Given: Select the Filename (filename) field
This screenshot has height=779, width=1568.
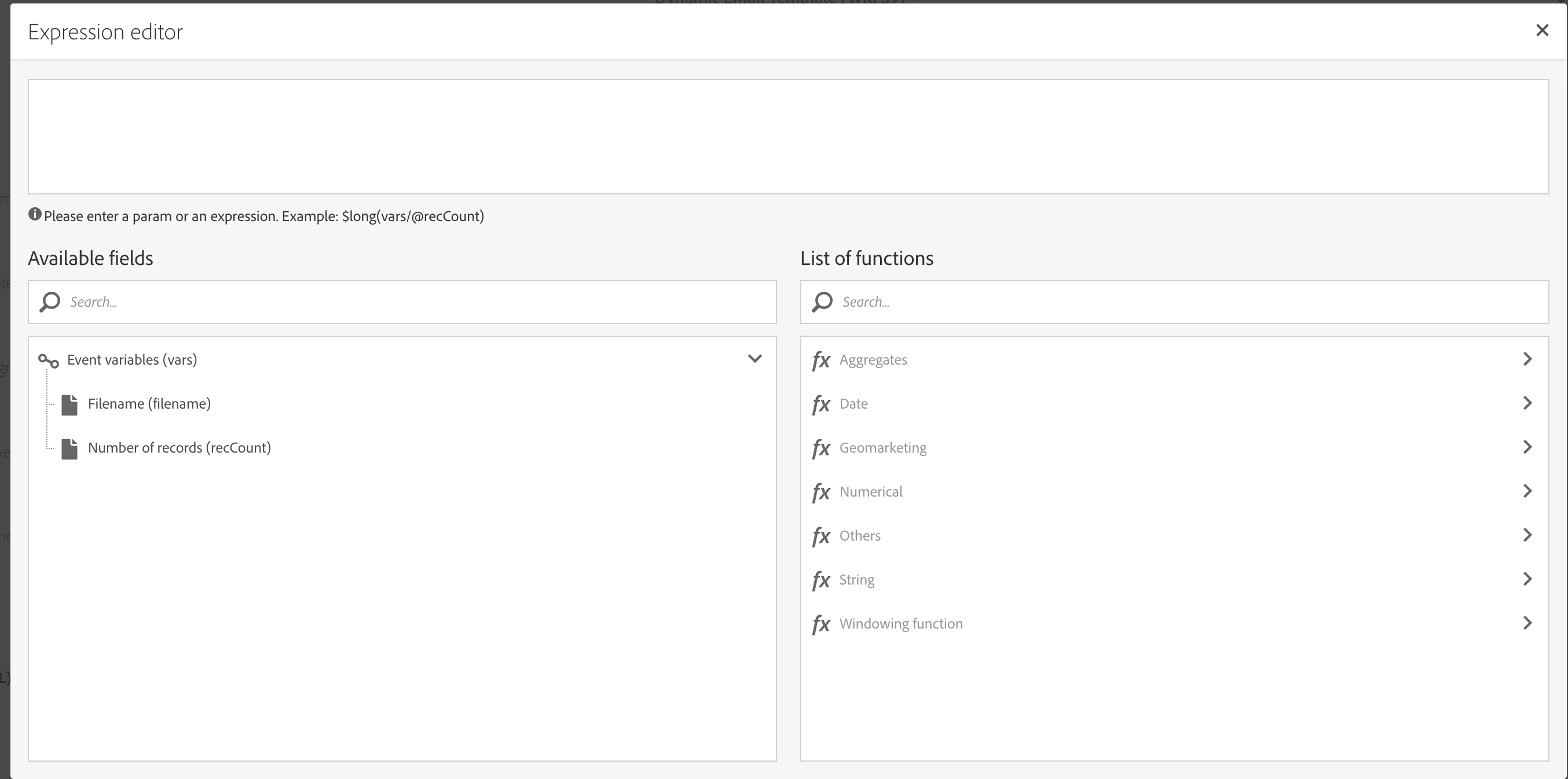Looking at the screenshot, I should [149, 404].
